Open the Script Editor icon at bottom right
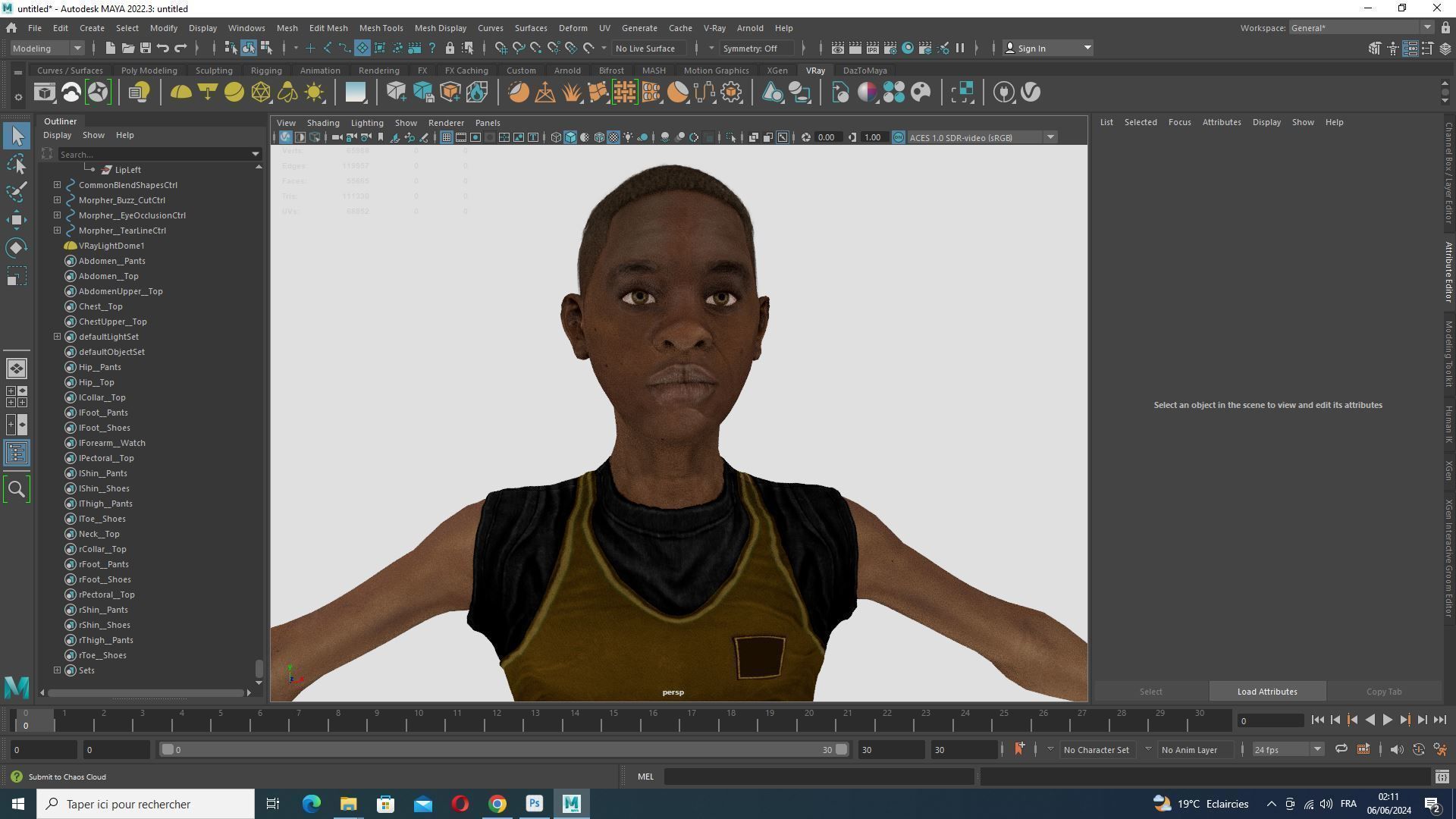Image resolution: width=1456 pixels, height=819 pixels. [1442, 777]
